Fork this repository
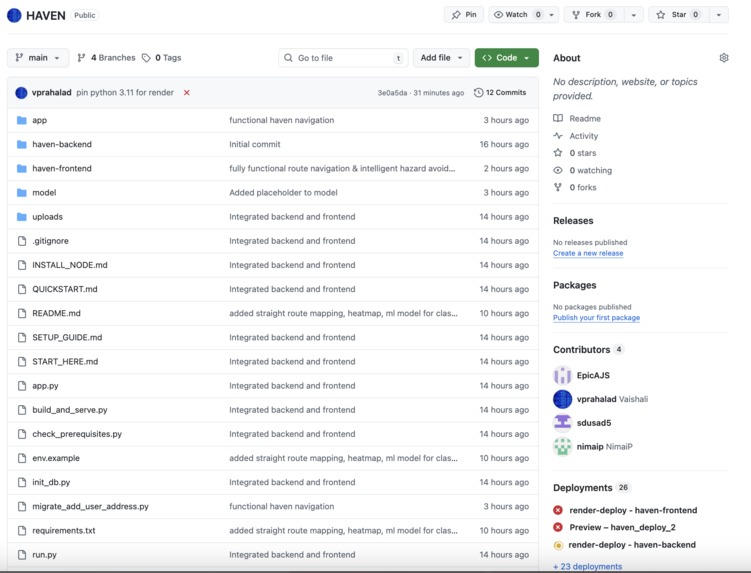Screen dimensions: 751x573 (594, 15)
